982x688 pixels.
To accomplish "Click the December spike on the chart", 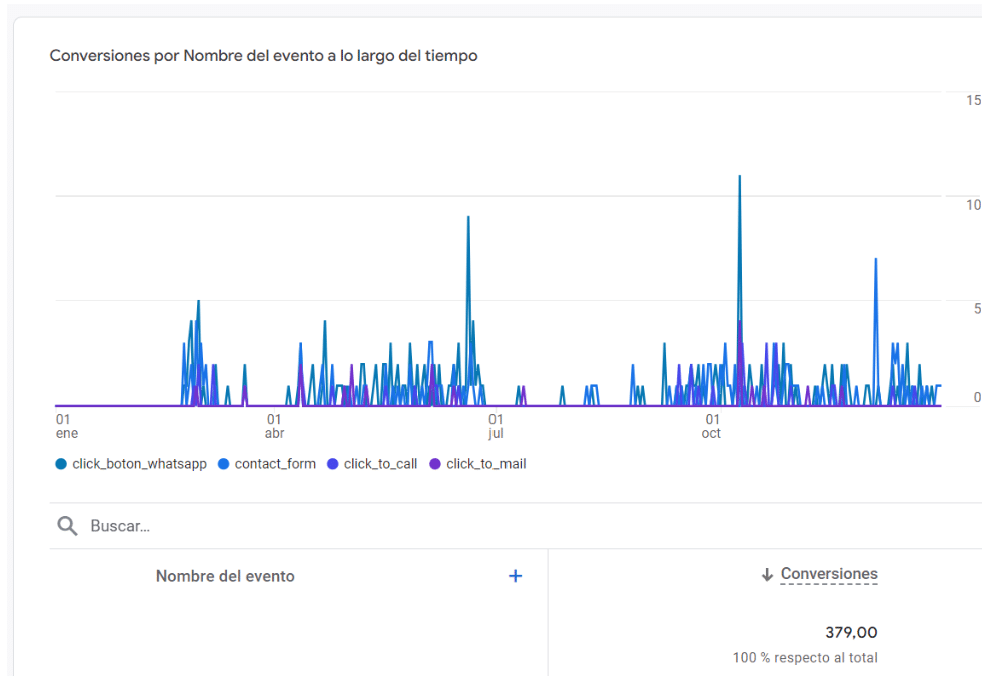I will [876, 261].
